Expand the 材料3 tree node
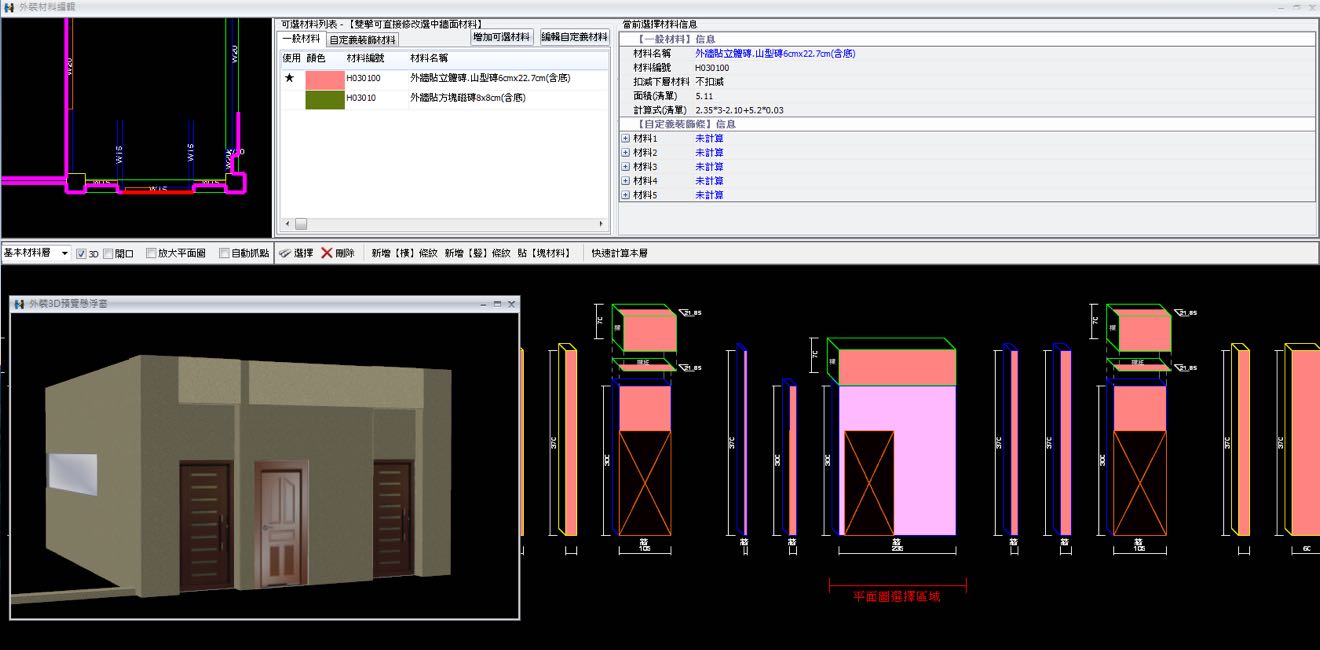Viewport: 1320px width, 650px height. [626, 167]
